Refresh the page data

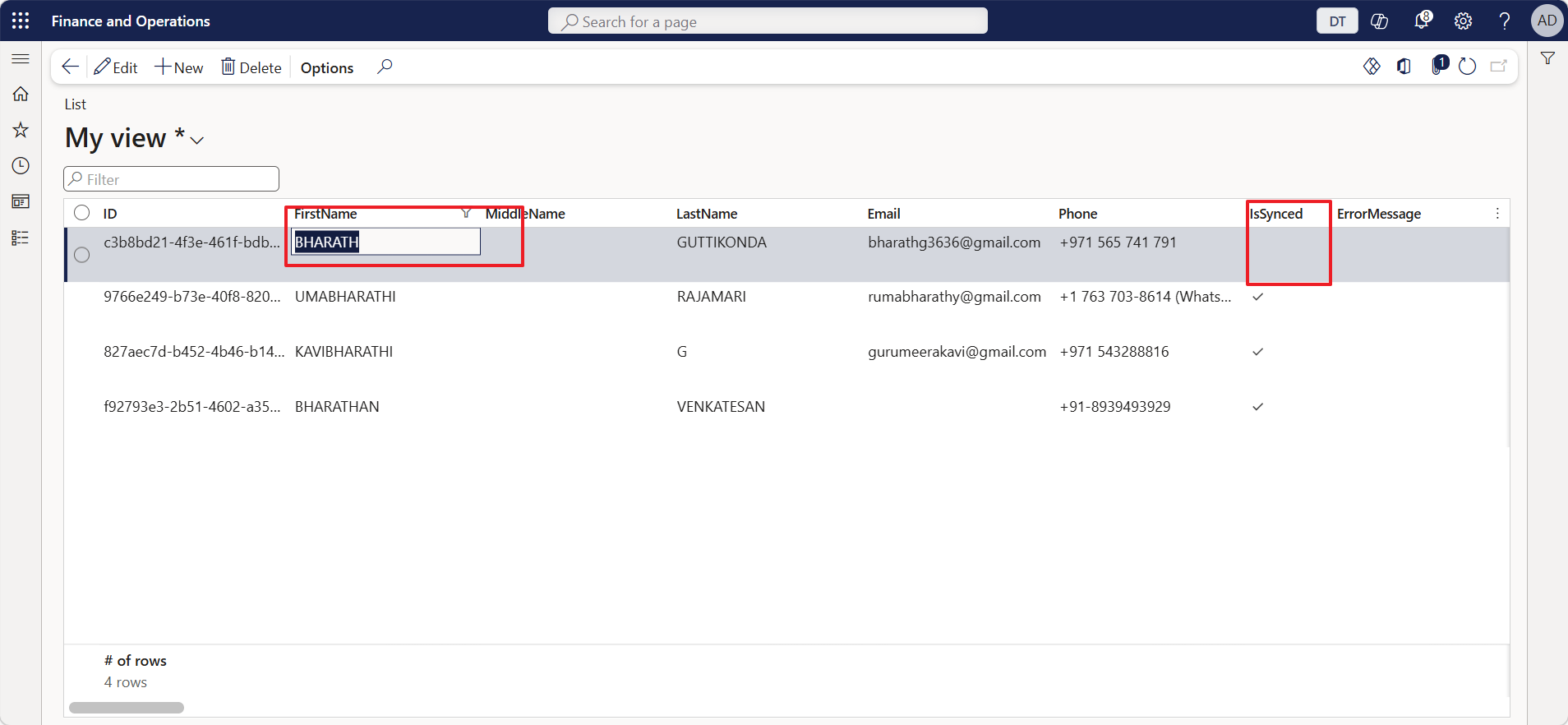[1467, 67]
